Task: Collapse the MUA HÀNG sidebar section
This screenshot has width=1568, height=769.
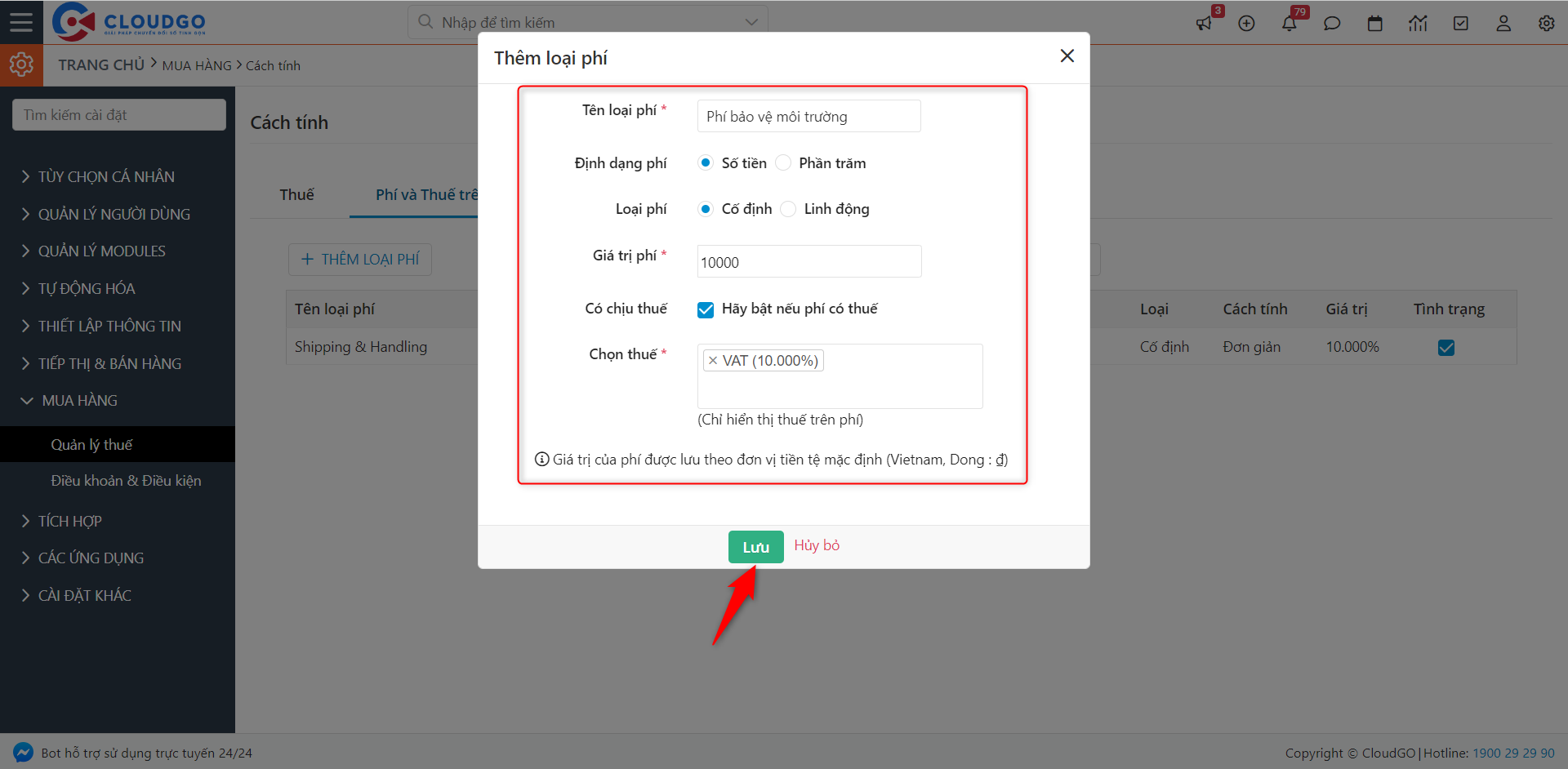Action: 79,401
